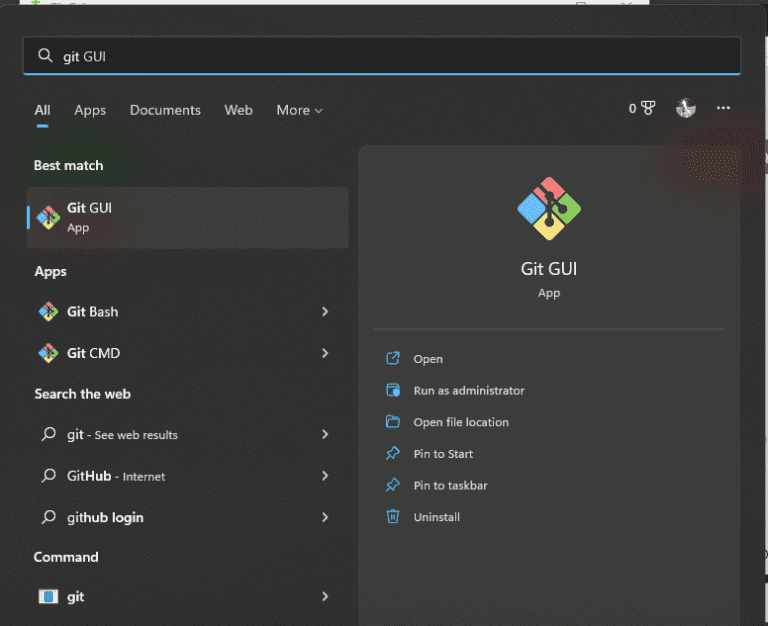Select the Git Bash app result
This screenshot has height=626, width=768.
click(x=188, y=312)
